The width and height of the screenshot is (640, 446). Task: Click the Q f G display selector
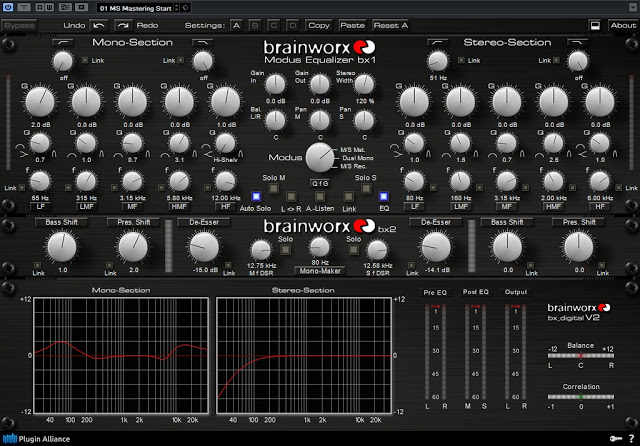319,182
